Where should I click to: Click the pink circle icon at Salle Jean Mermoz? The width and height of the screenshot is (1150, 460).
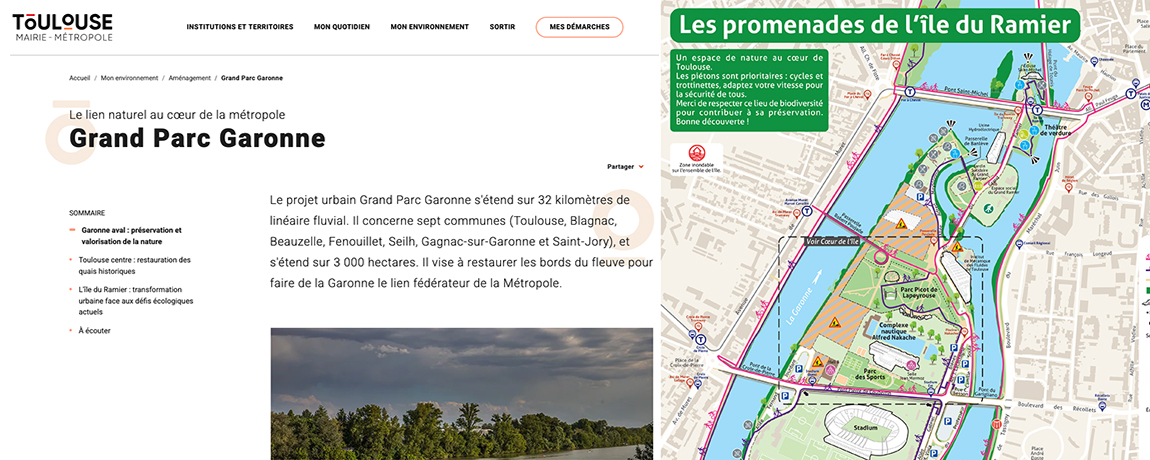[911, 365]
